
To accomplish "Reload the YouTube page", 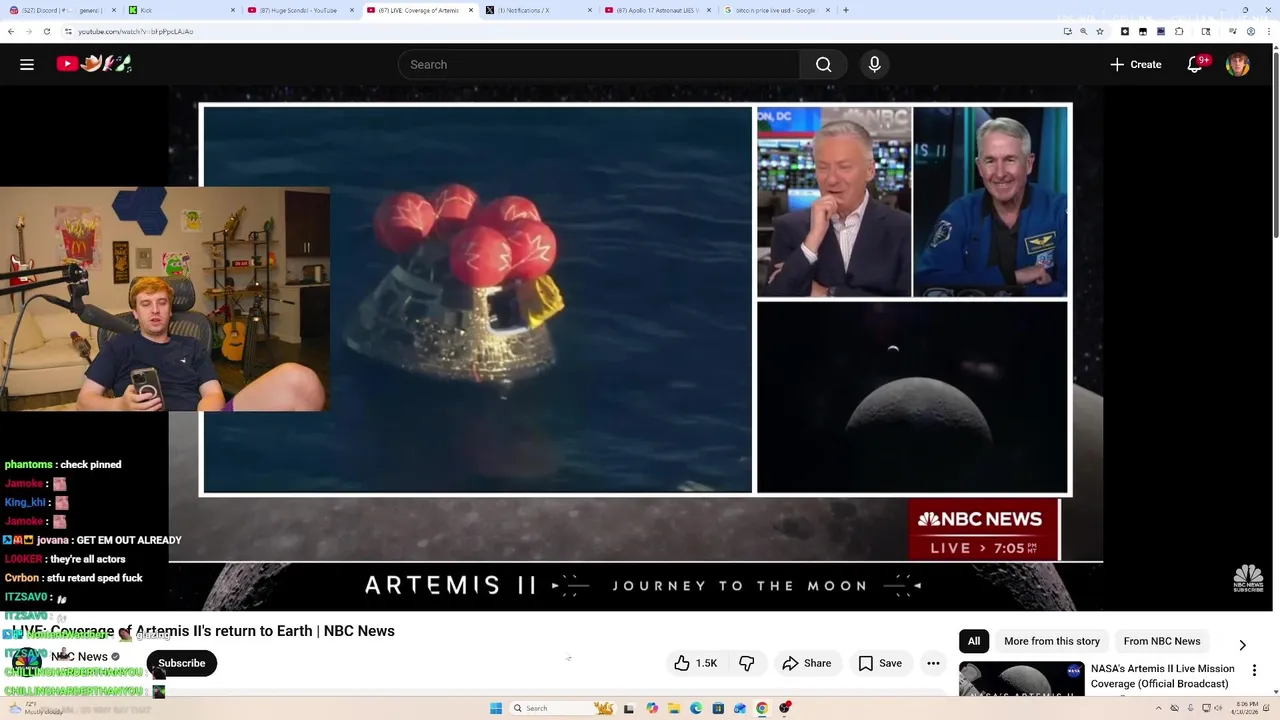I will (46, 31).
